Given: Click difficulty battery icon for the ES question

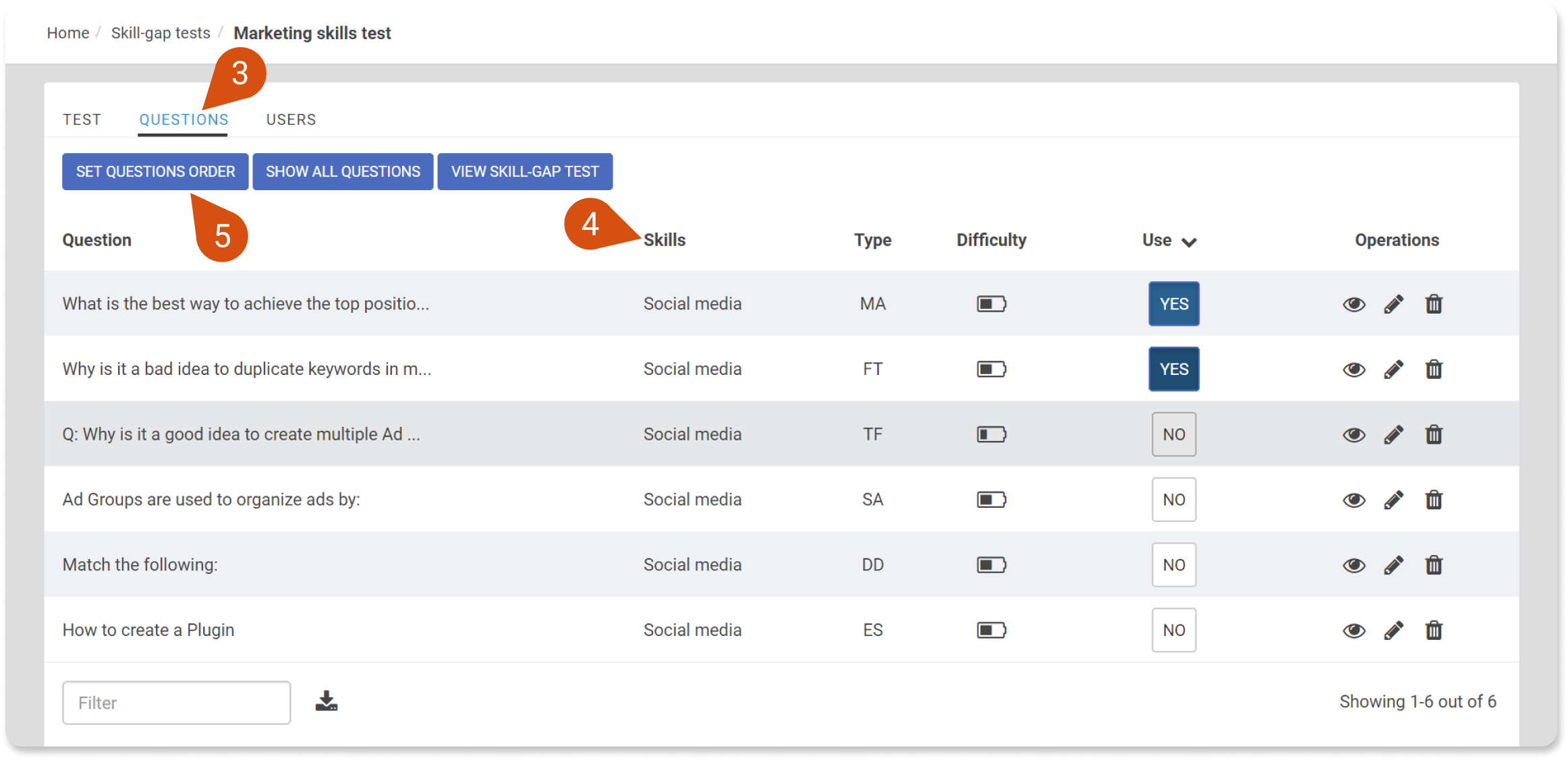Looking at the screenshot, I should (991, 631).
